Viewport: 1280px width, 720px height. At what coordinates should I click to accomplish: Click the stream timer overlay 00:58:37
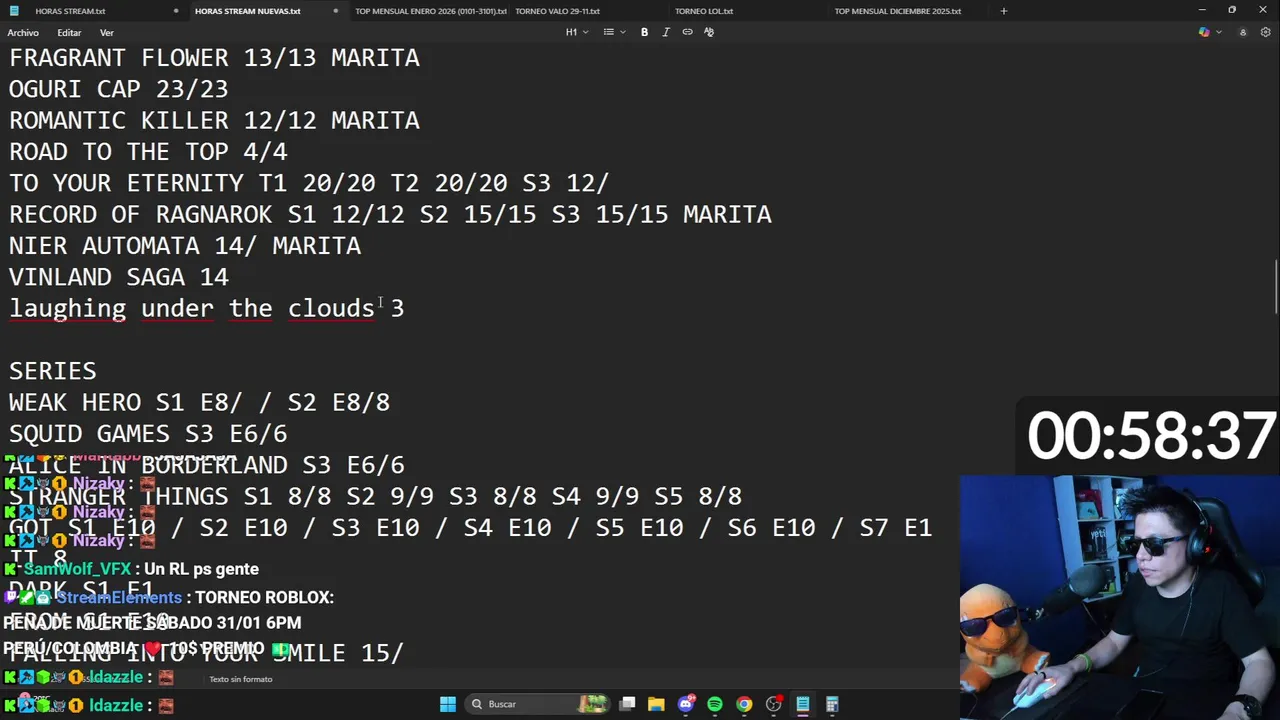[1150, 436]
